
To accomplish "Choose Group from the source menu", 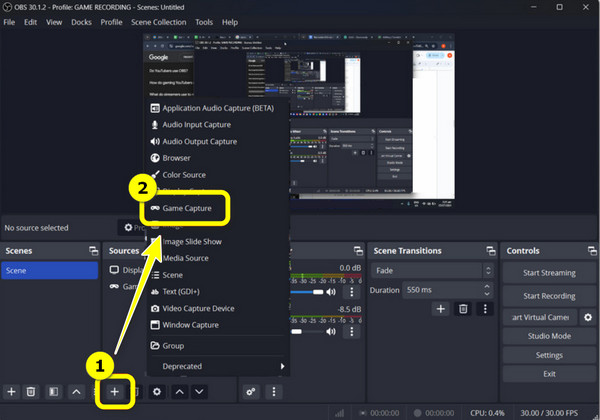I will (217, 346).
